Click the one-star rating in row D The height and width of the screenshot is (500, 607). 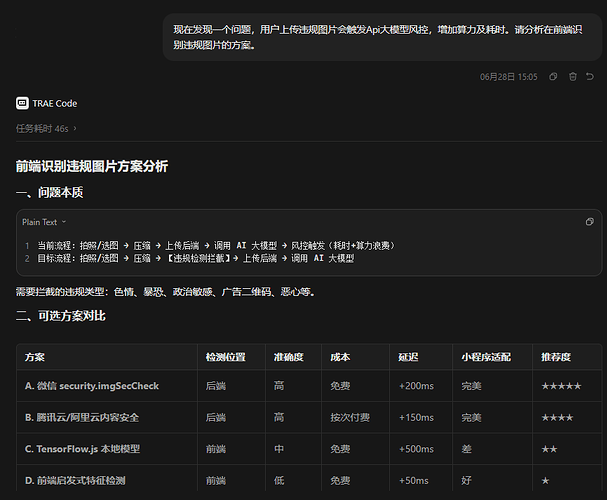(x=545, y=481)
